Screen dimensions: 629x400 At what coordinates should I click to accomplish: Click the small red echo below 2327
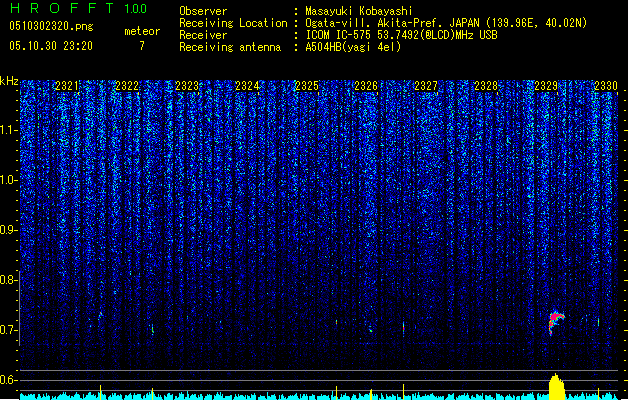[404, 327]
